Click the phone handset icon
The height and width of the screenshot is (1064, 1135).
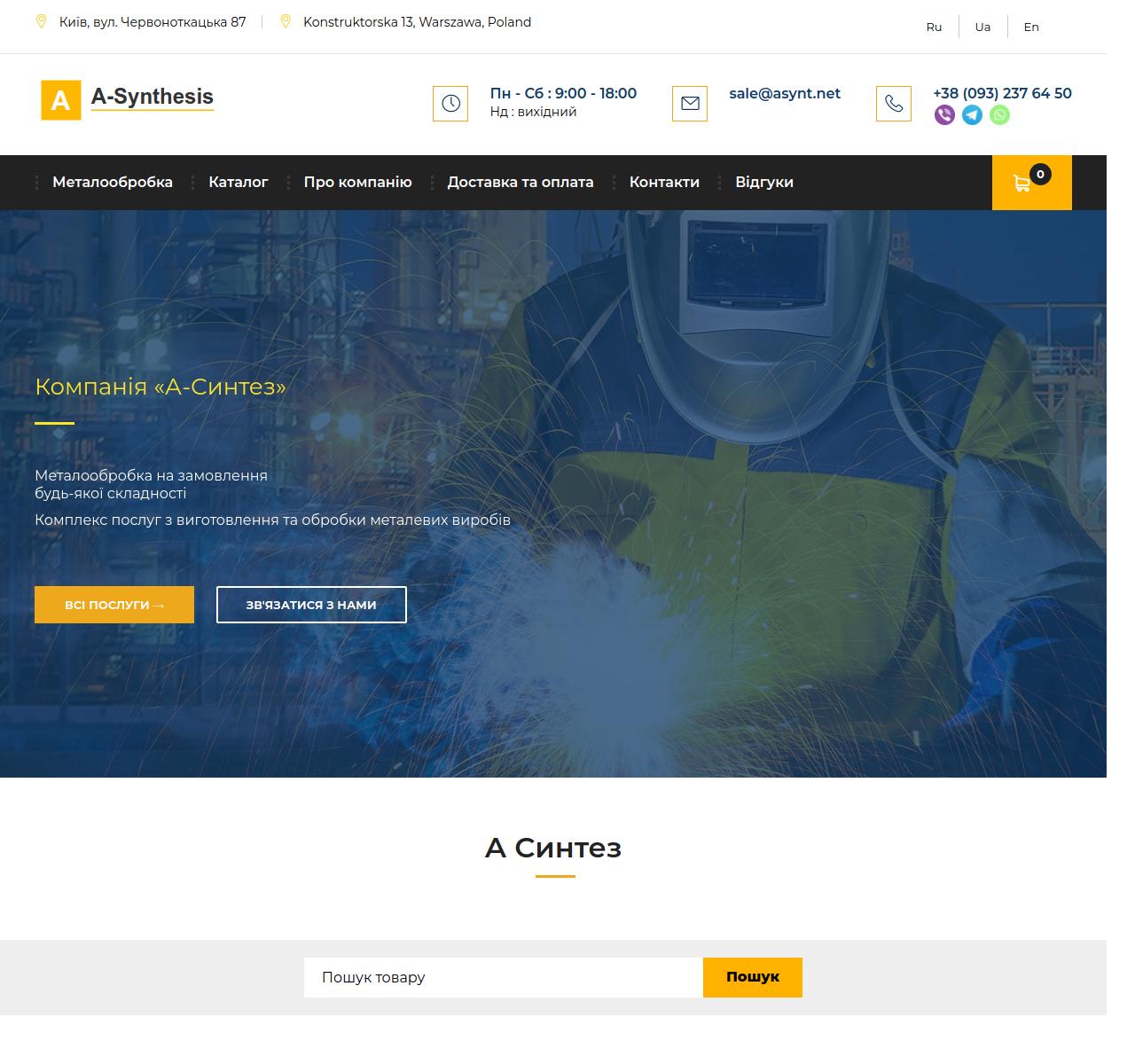(893, 104)
